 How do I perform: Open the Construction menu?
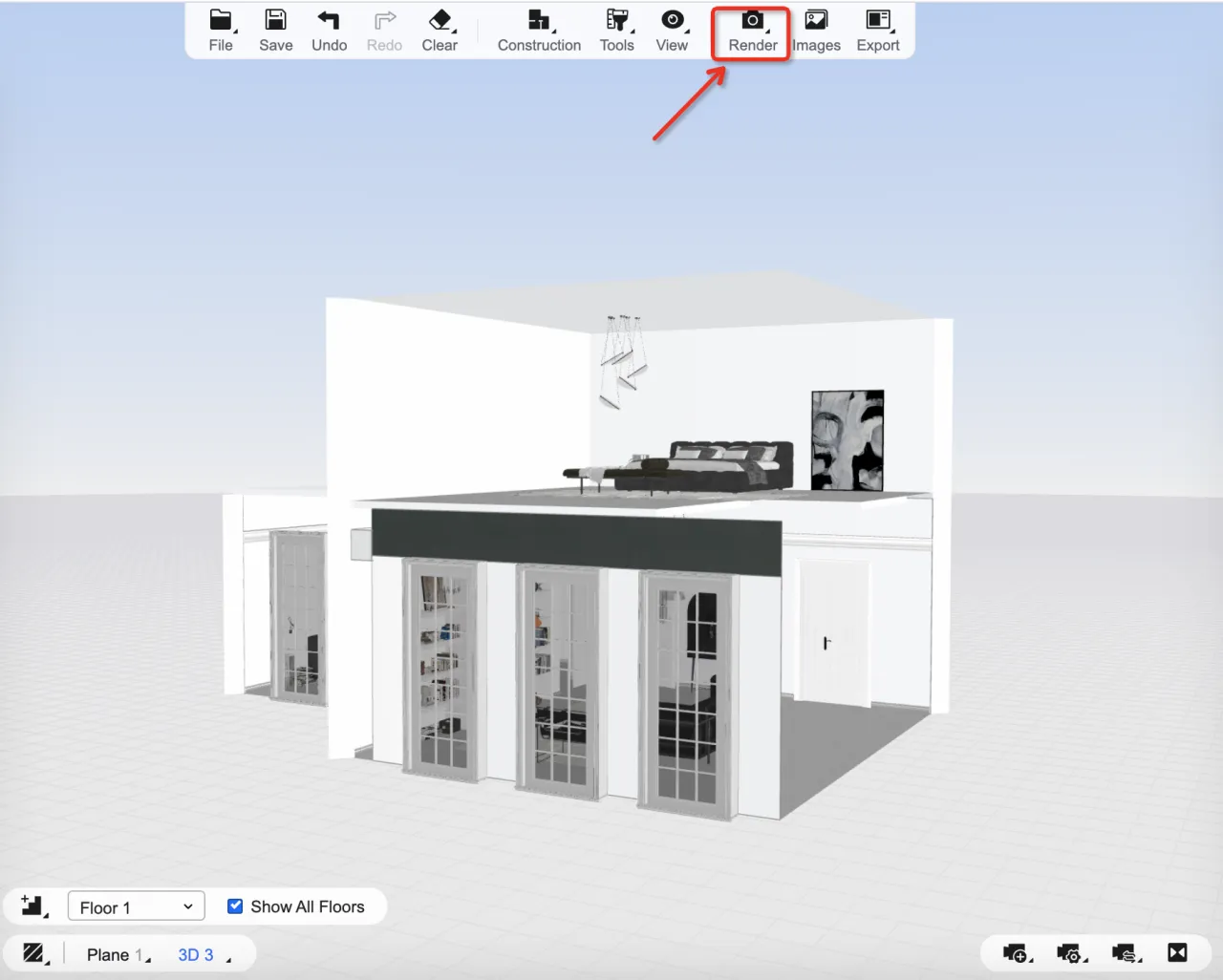(x=539, y=31)
